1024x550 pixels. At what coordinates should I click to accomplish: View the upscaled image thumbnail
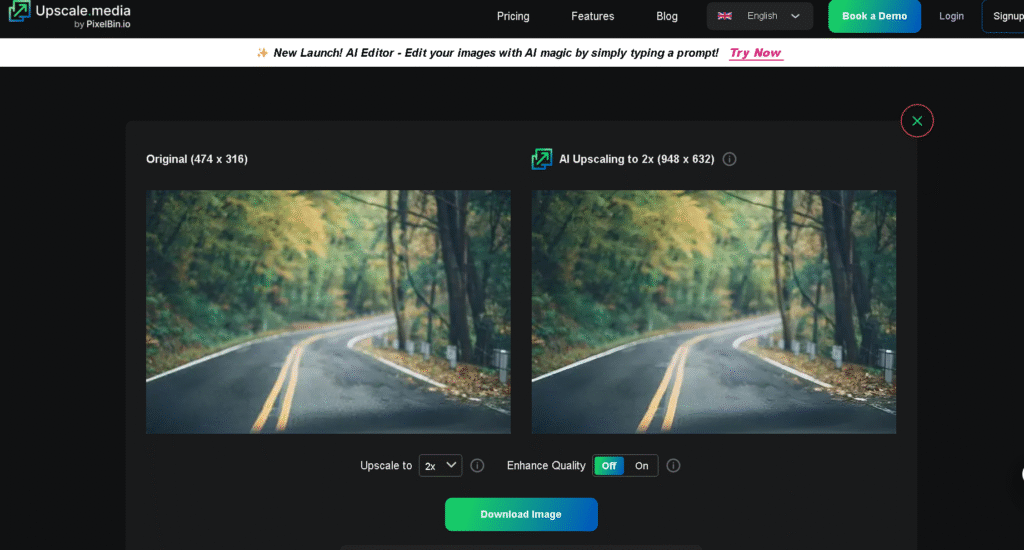pyautogui.click(x=714, y=312)
